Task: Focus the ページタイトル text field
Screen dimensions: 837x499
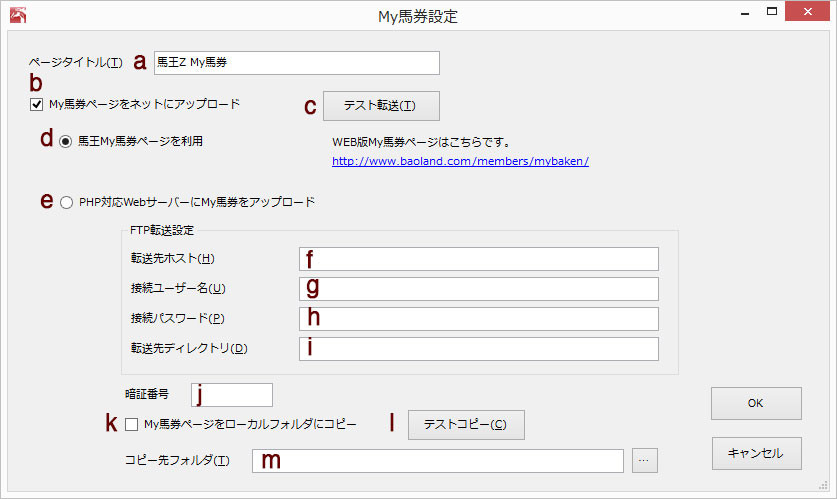Action: pos(297,63)
